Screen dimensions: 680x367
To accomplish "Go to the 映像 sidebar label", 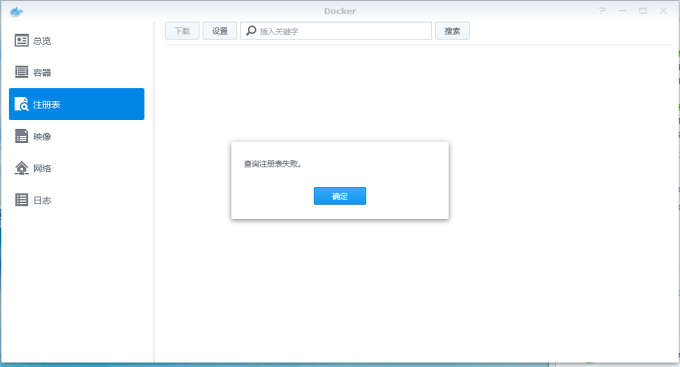I will (x=42, y=137).
